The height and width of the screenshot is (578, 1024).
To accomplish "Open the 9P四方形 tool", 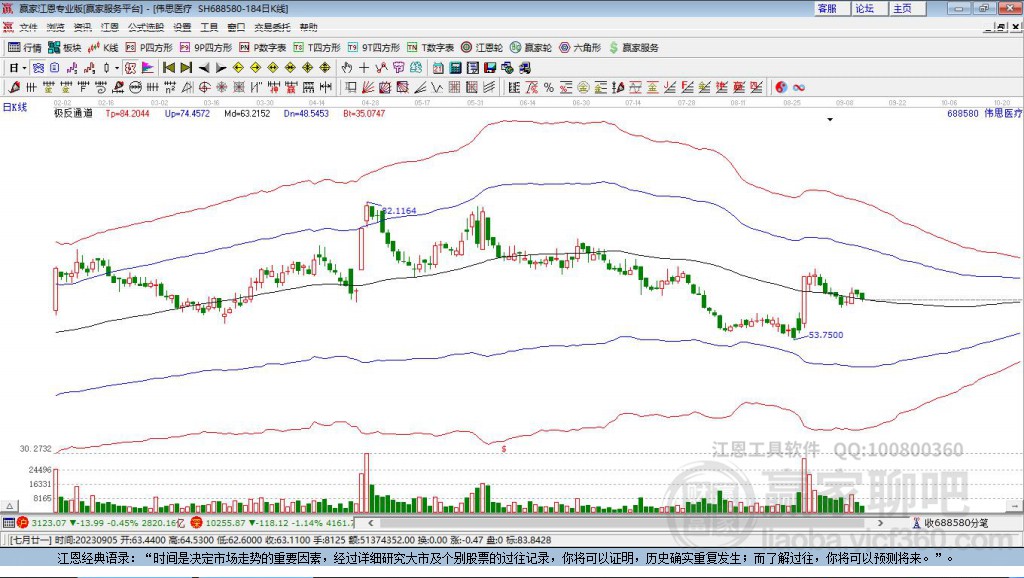I will pos(206,48).
